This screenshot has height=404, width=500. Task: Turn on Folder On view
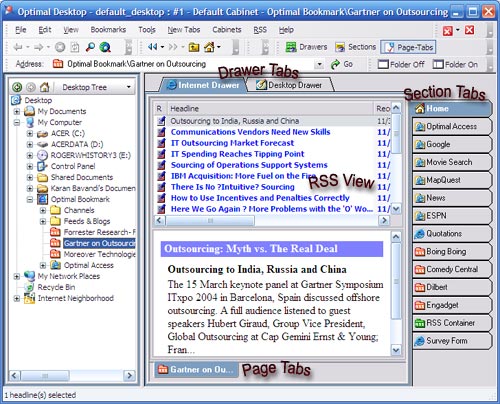pos(455,64)
